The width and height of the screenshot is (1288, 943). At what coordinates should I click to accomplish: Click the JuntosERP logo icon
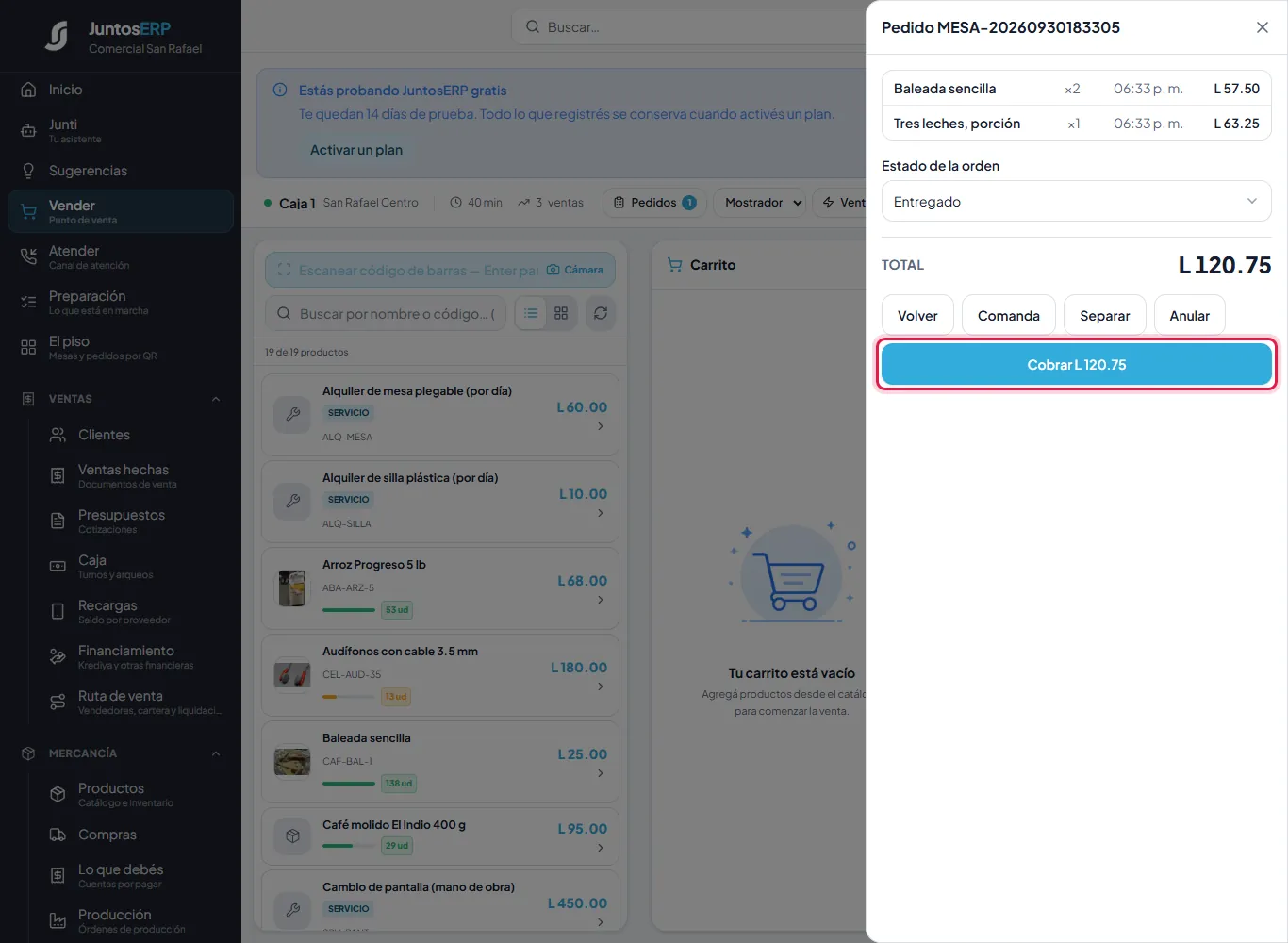click(57, 37)
